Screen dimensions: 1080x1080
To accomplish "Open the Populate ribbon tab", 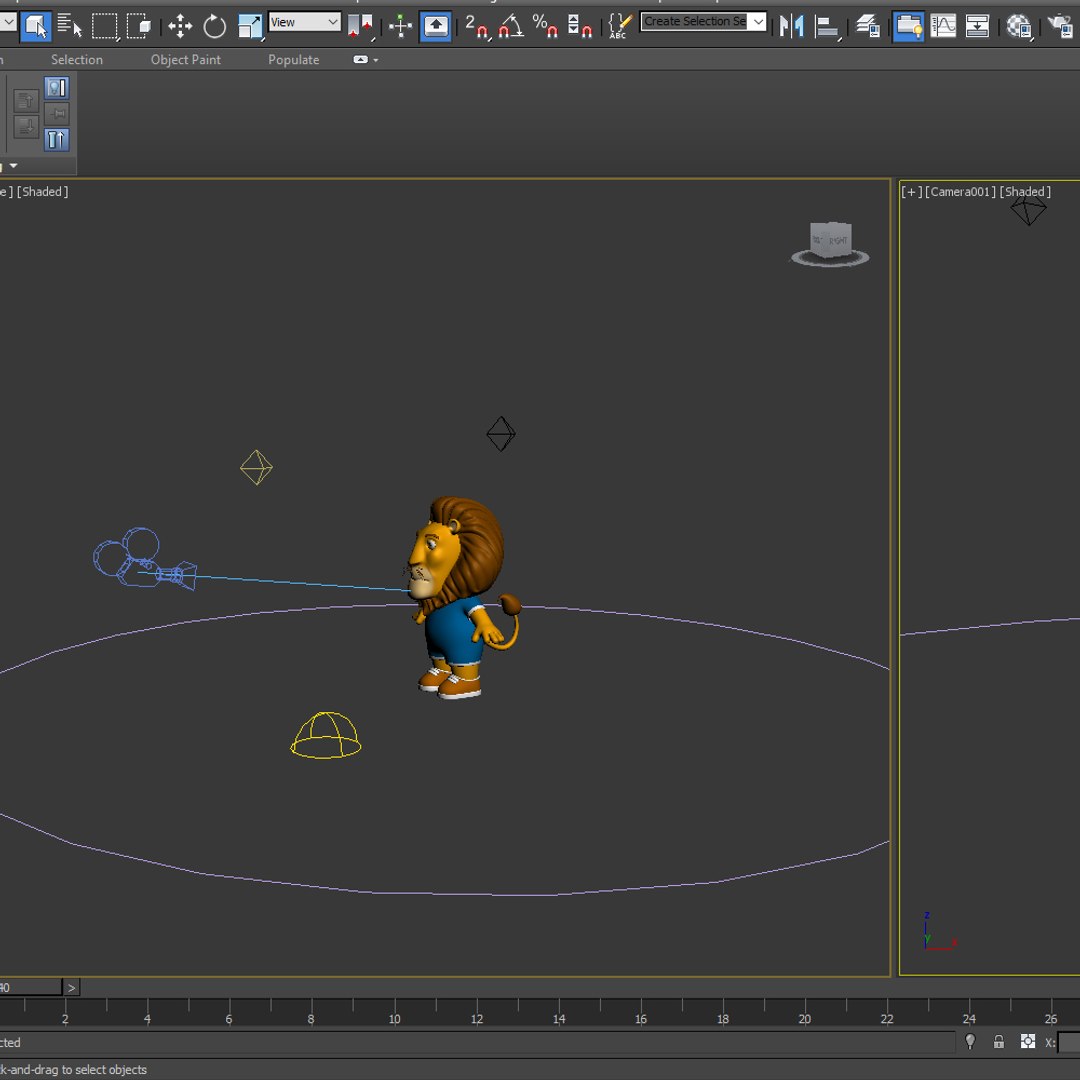I will 293,60.
